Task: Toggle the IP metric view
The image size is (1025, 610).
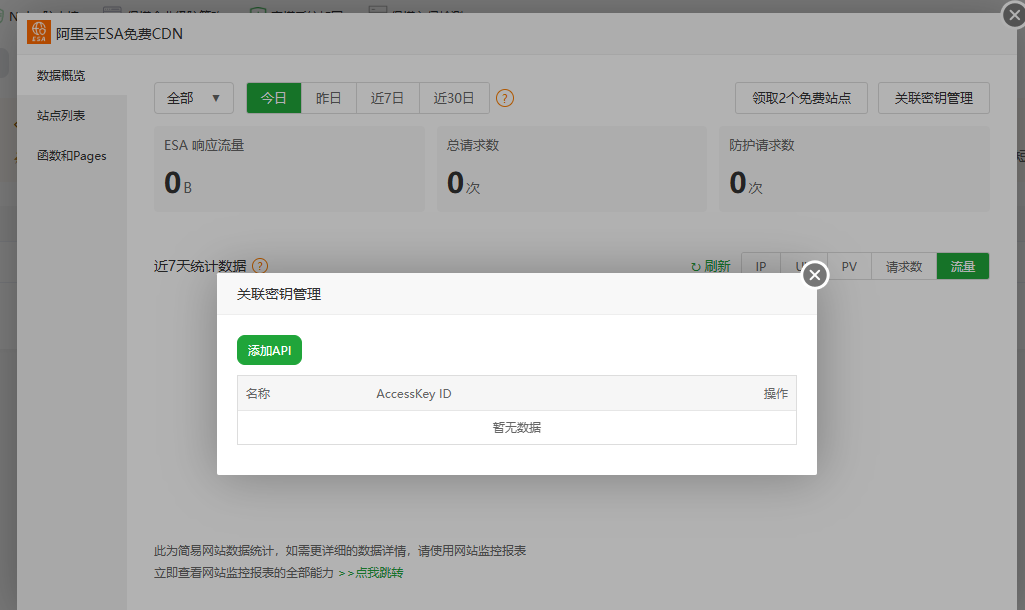Action: (x=760, y=265)
